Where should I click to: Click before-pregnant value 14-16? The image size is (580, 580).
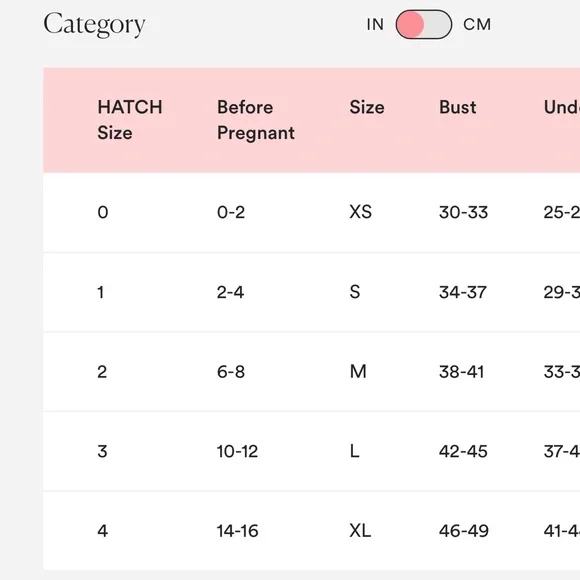click(237, 531)
